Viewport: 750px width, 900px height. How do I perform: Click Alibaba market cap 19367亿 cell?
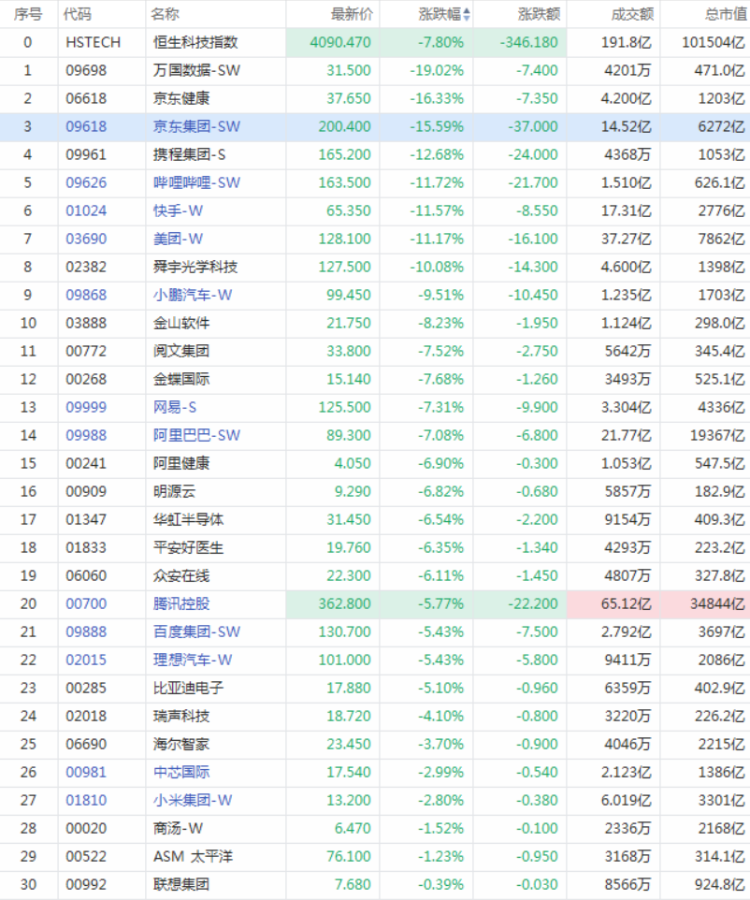click(717, 435)
